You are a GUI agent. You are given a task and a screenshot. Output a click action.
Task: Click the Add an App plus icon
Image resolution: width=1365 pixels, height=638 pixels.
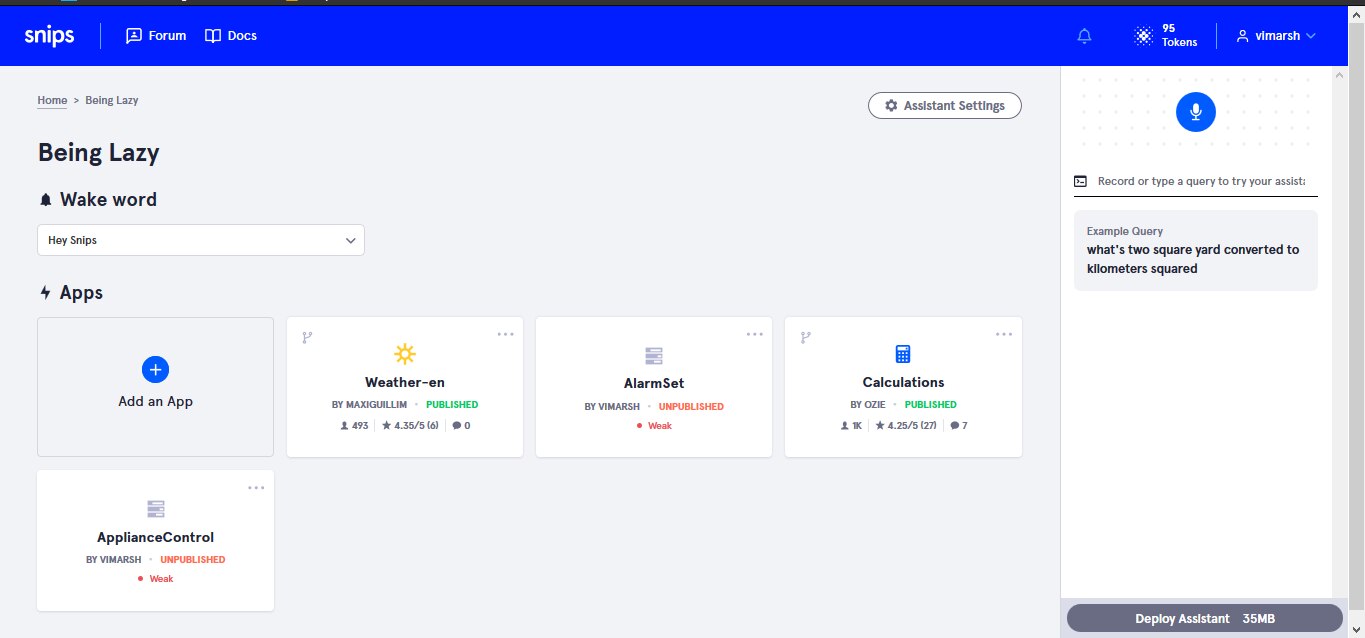[x=155, y=370]
